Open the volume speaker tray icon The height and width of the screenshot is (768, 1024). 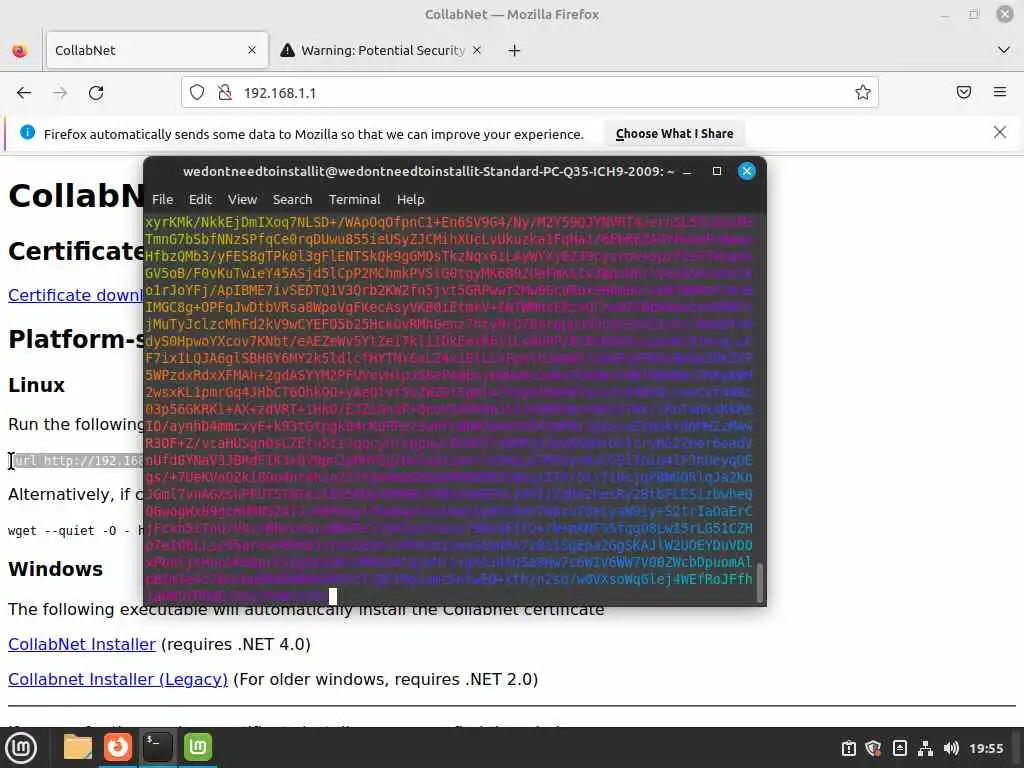(x=951, y=748)
